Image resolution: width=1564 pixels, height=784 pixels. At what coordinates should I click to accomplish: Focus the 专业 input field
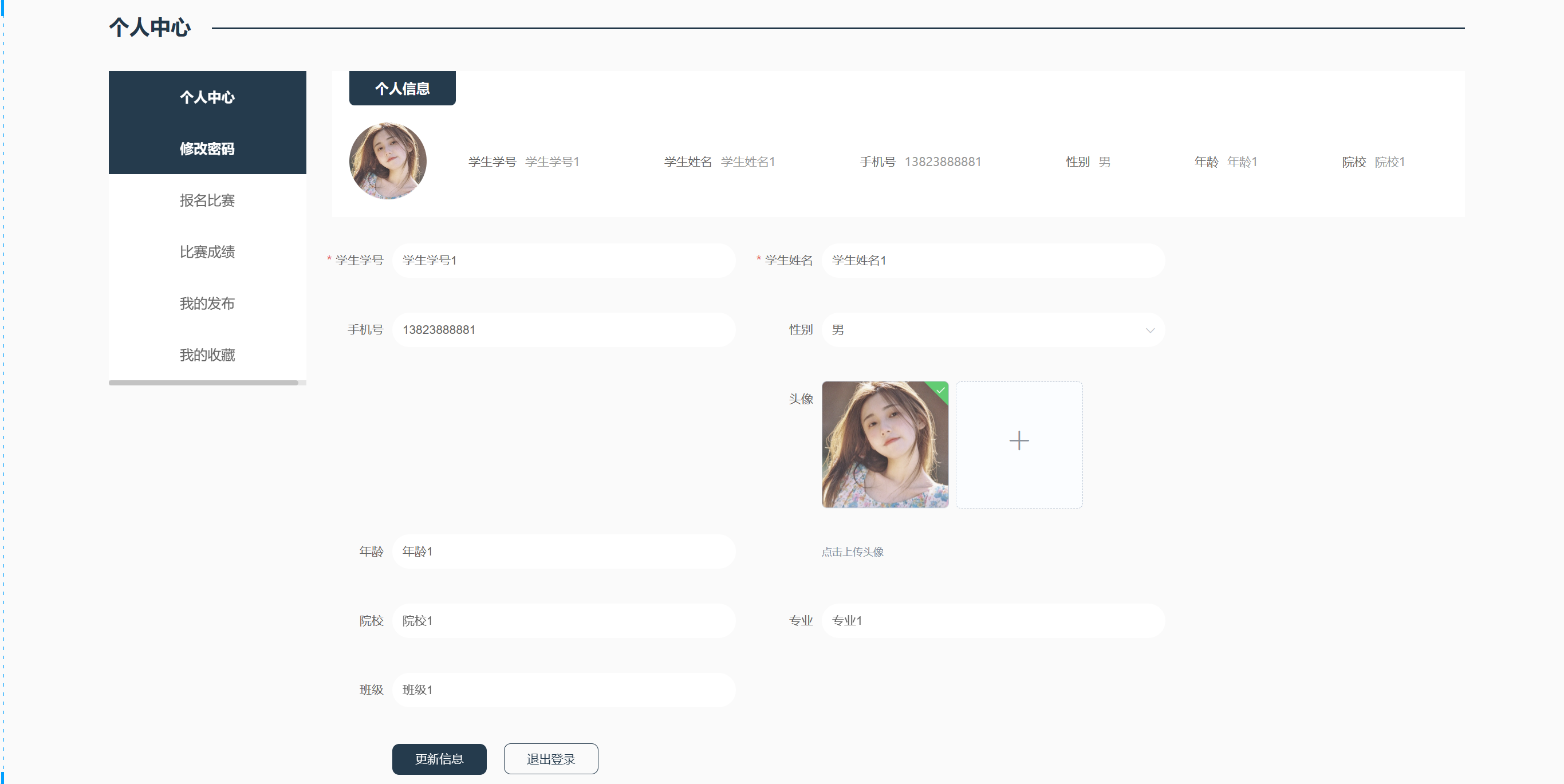pyautogui.click(x=992, y=620)
